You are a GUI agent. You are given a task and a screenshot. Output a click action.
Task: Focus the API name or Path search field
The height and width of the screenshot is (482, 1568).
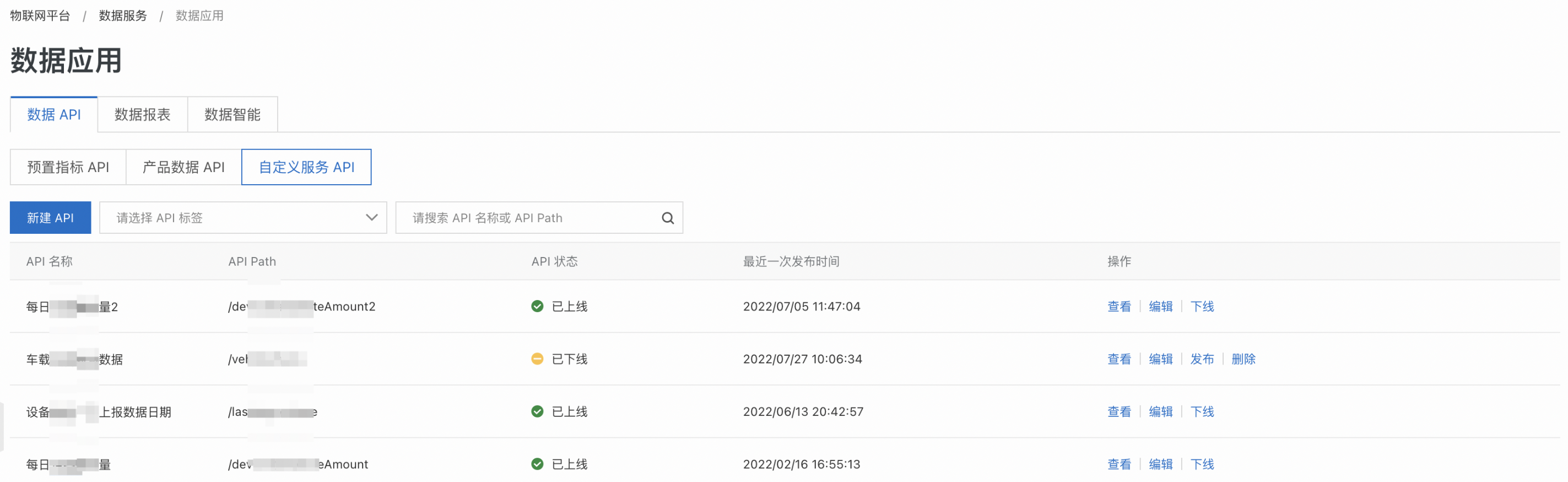click(x=539, y=218)
